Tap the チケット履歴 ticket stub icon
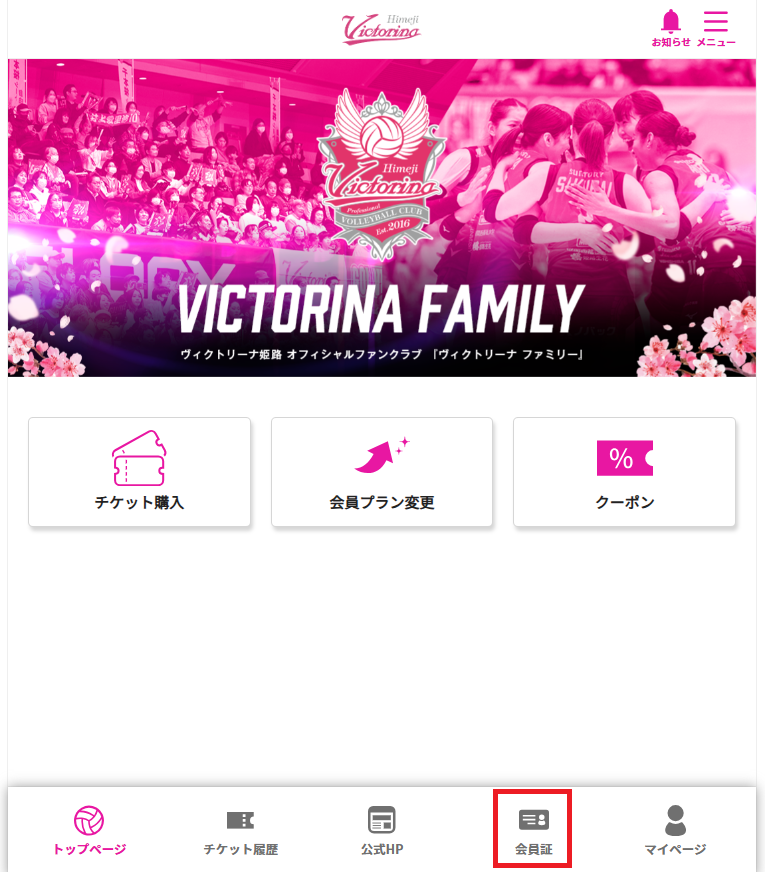The height and width of the screenshot is (872, 765). pyautogui.click(x=240, y=820)
